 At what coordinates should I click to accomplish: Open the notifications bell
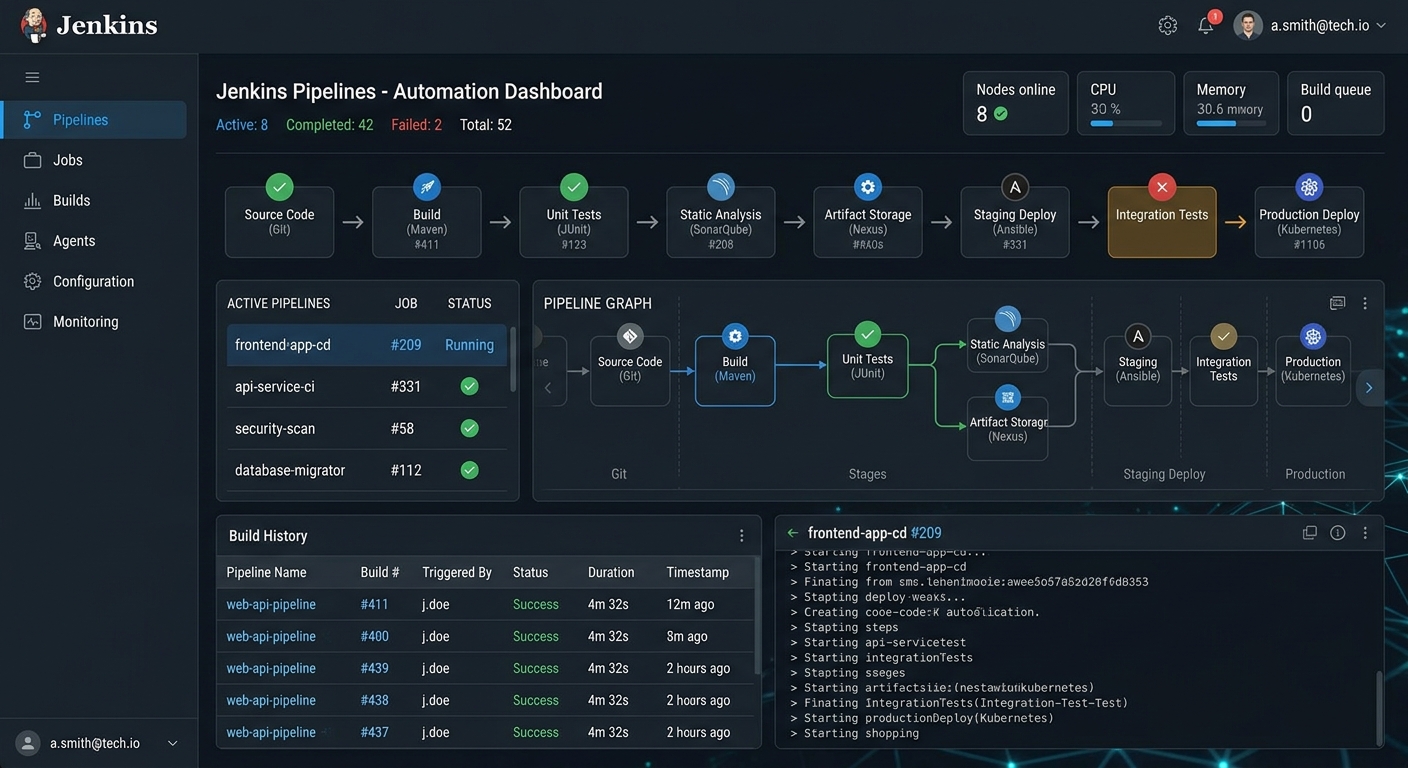[1206, 26]
